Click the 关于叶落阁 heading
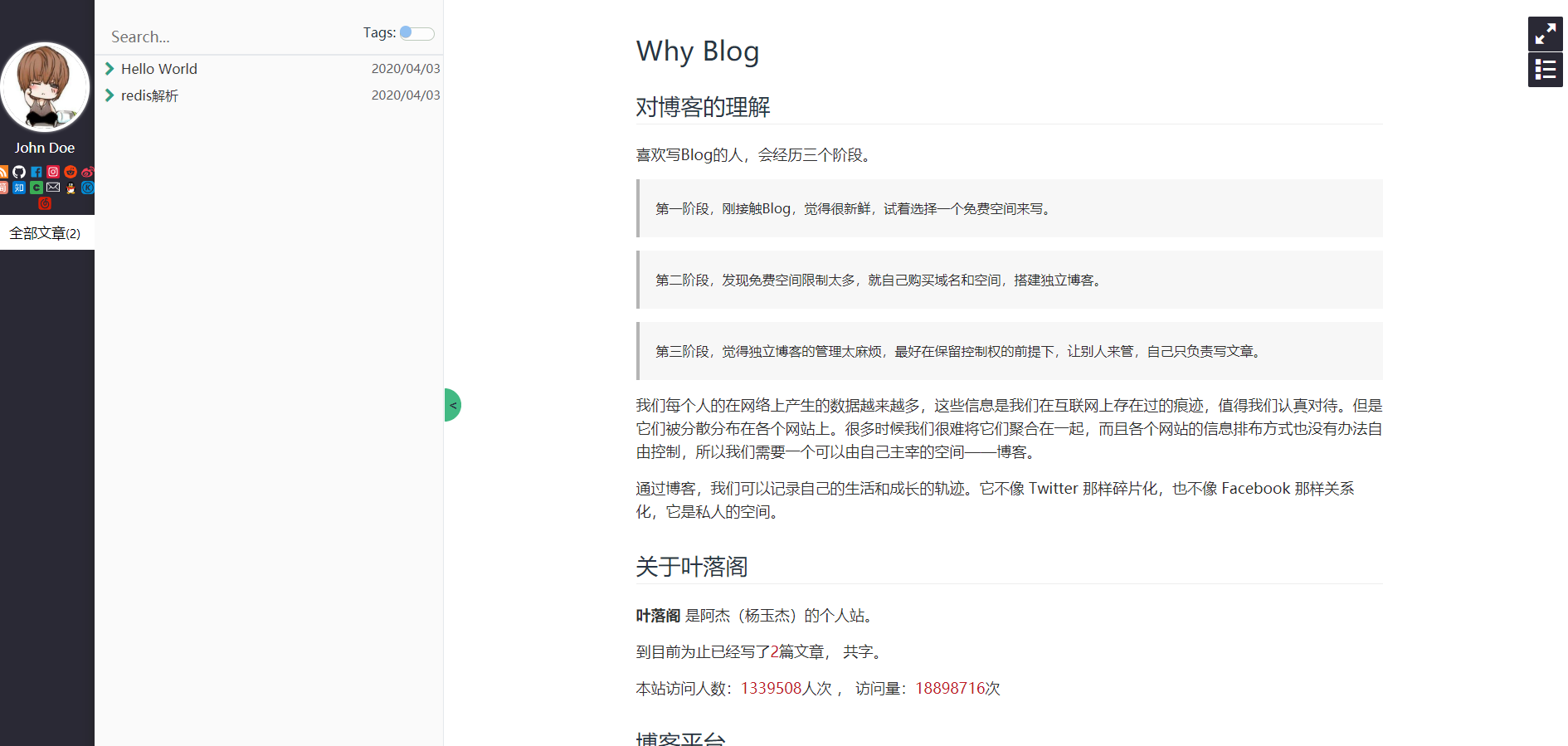 pyautogui.click(x=692, y=567)
